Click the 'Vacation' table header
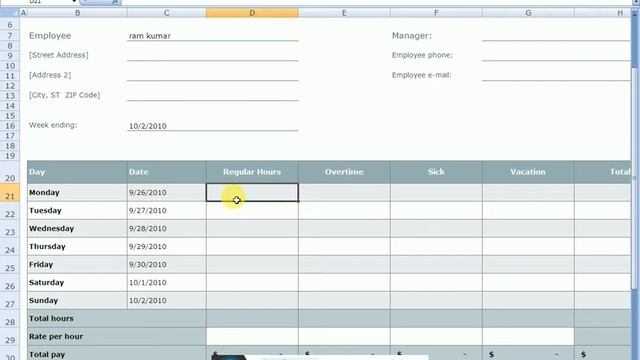The width and height of the screenshot is (640, 360). click(x=528, y=172)
